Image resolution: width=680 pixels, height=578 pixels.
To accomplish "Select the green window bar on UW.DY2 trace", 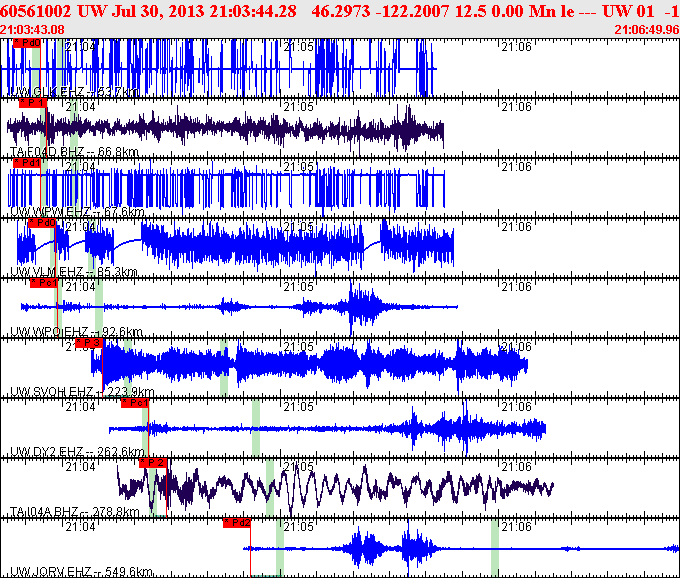I will pyautogui.click(x=256, y=428).
